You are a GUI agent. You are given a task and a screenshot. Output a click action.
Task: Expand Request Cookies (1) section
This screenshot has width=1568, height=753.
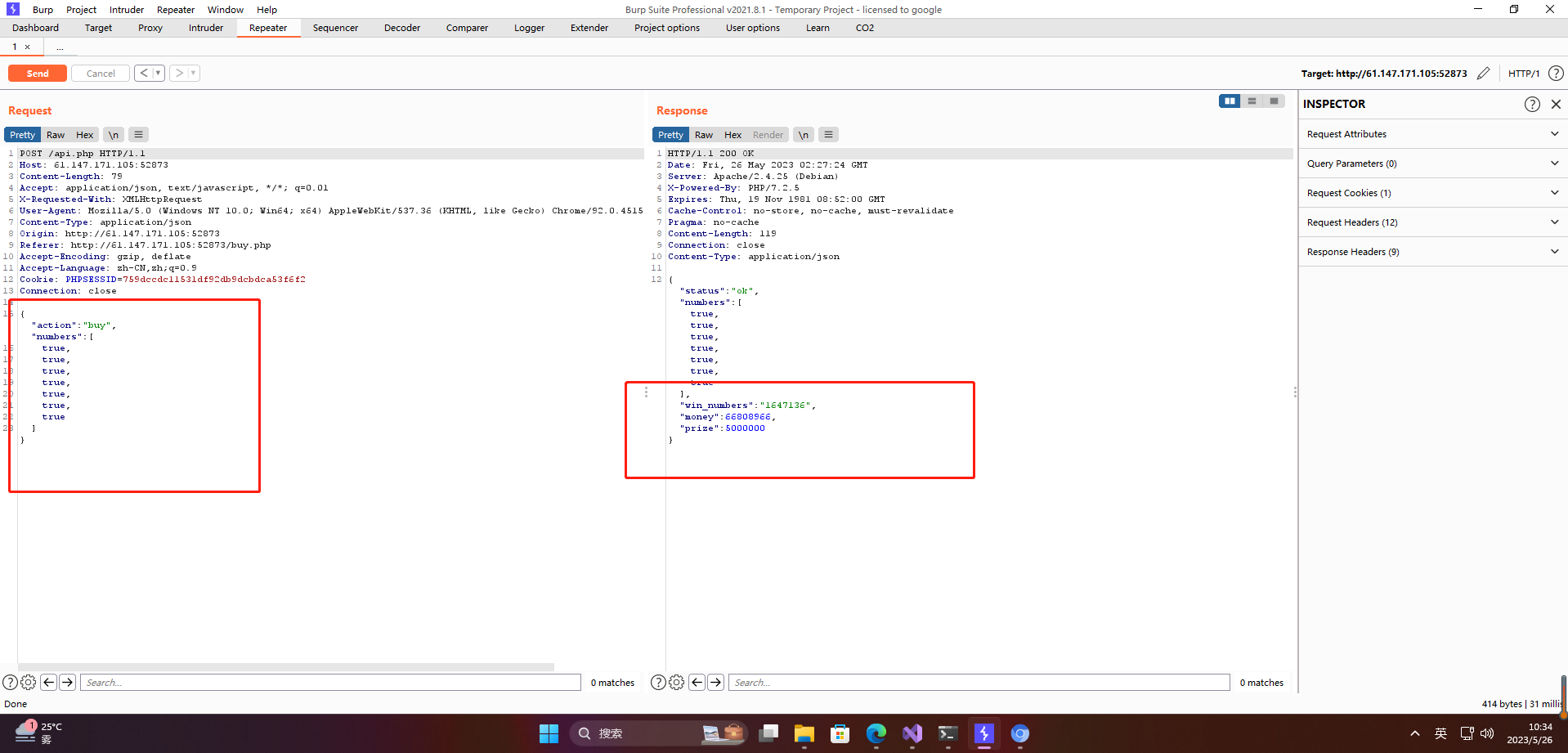pos(1433,193)
